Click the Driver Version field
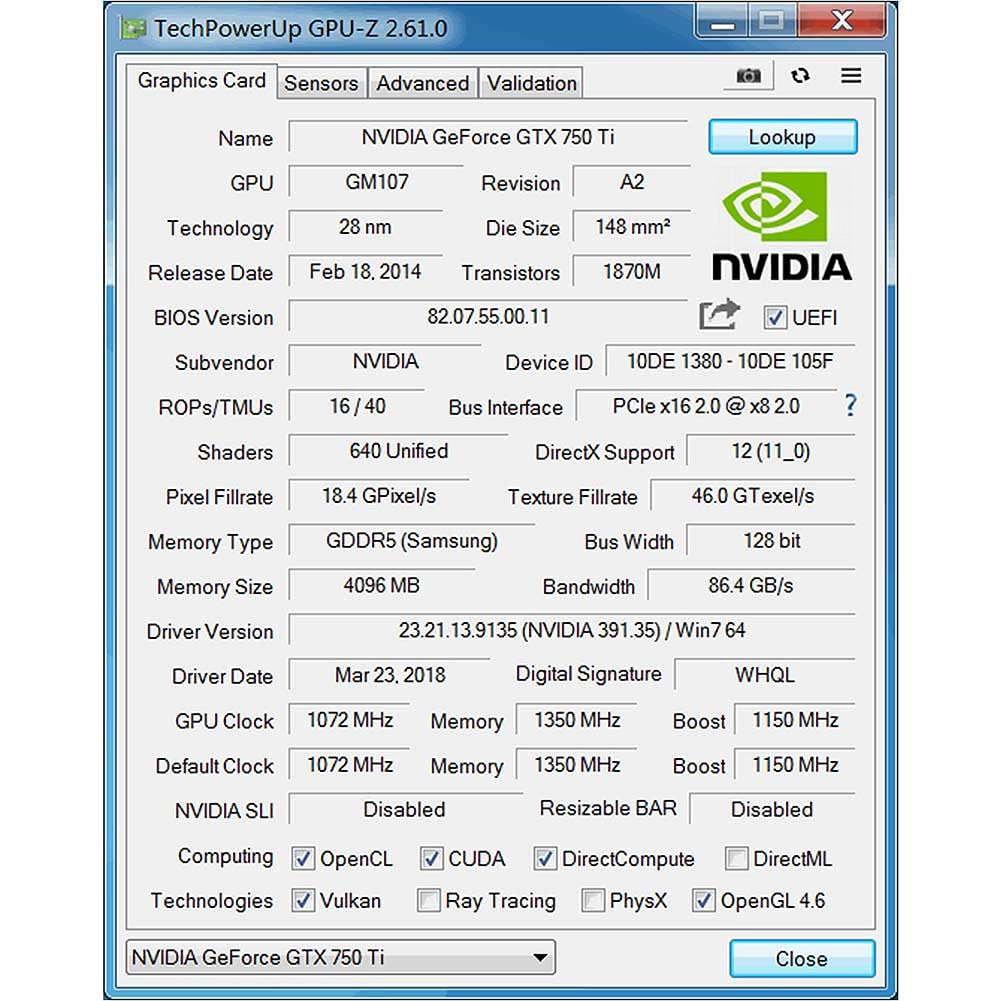Viewport: 1001px width, 1001px height. (x=571, y=630)
